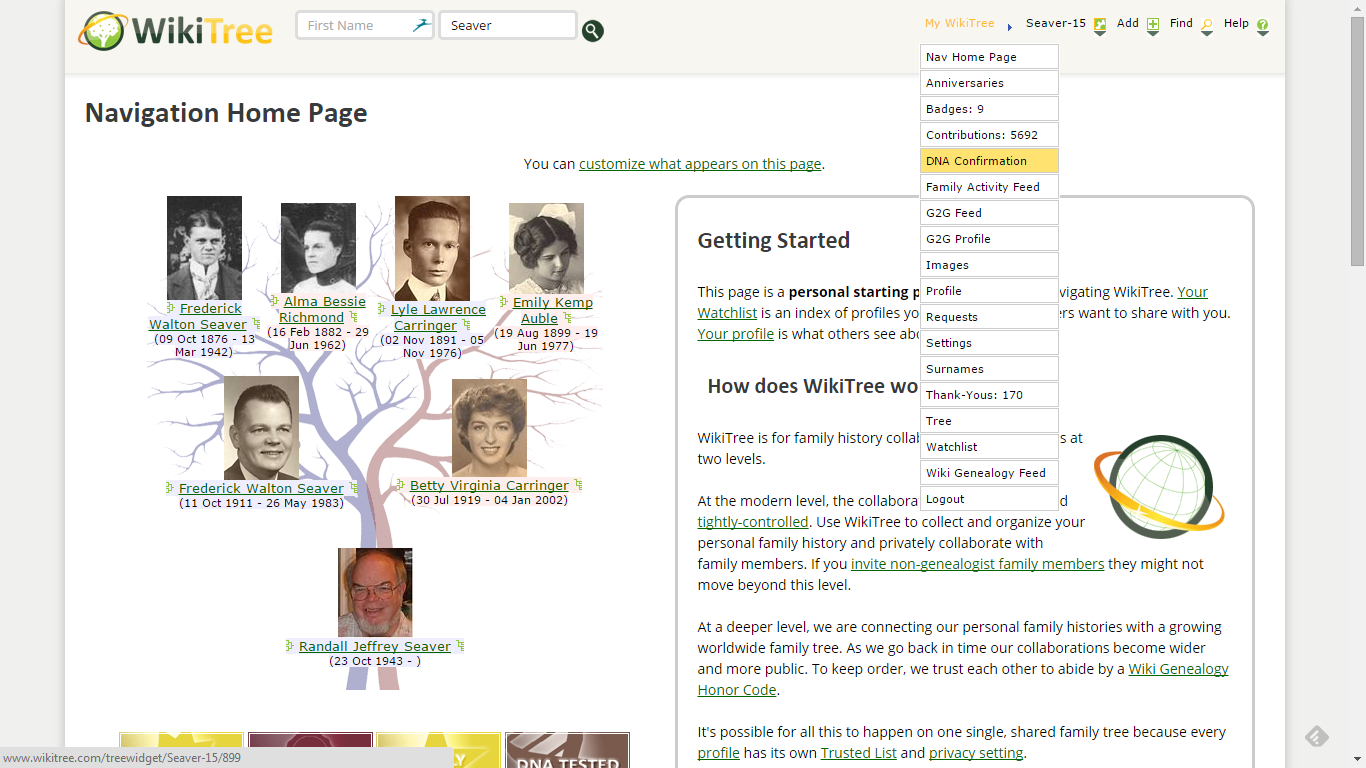This screenshot has width=1366, height=768.
Task: Click the question mark icon beside Help
Action: [1262, 22]
